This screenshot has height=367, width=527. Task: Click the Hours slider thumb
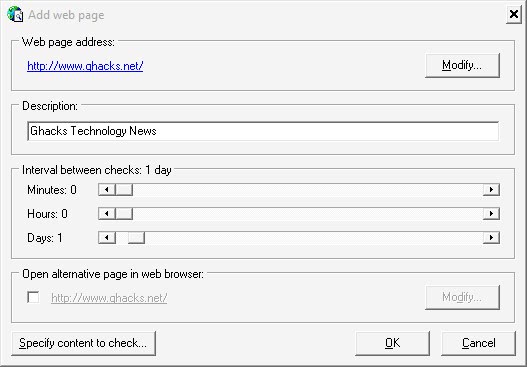124,213
